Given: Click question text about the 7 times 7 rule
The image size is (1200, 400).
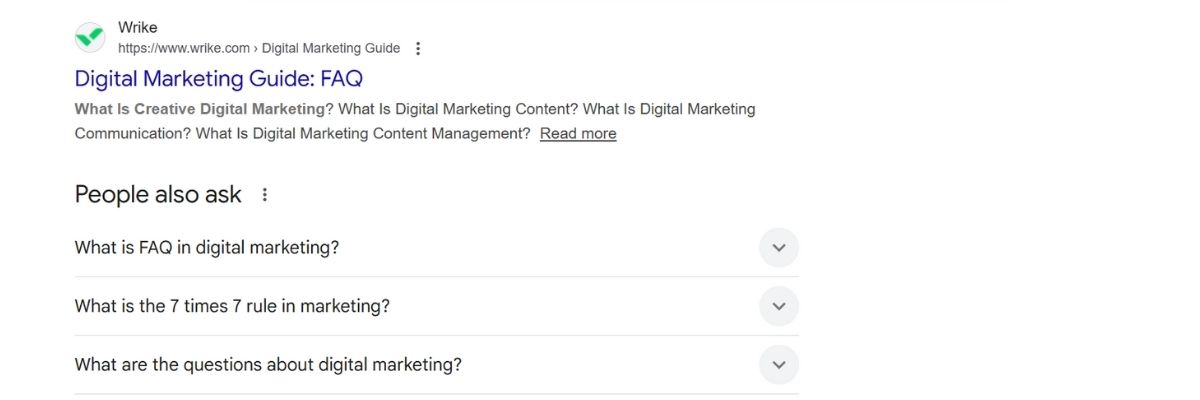Looking at the screenshot, I should [x=232, y=306].
